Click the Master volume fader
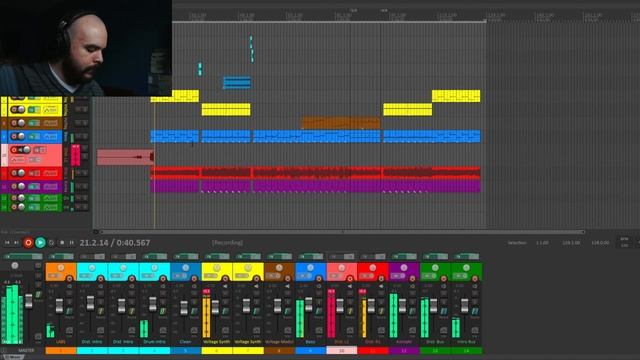This screenshot has width=640, height=360. [29, 301]
